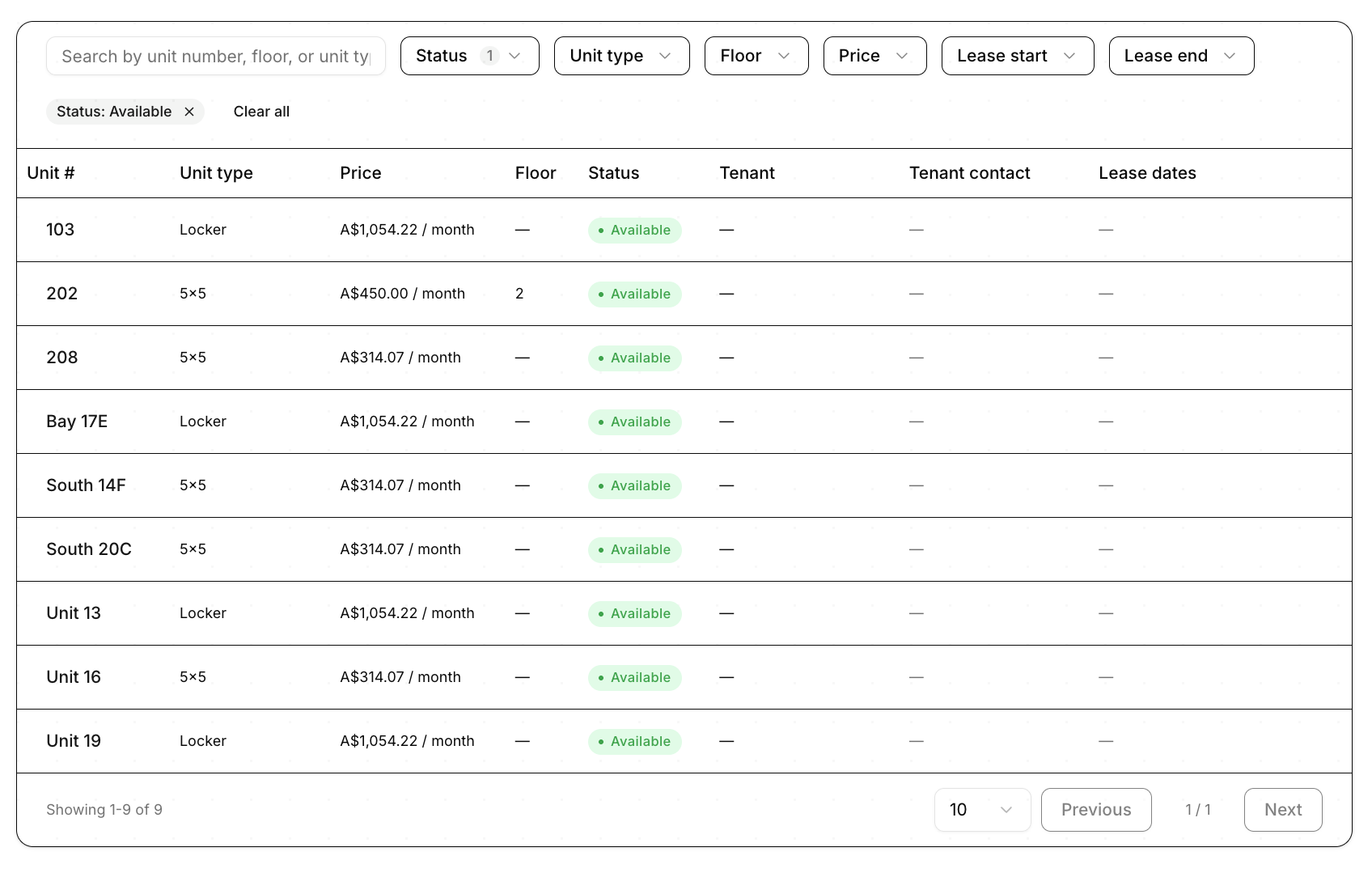Click the Available status badge for Unit 19
Image resolution: width=1372 pixels, height=877 pixels.
pyautogui.click(x=634, y=741)
